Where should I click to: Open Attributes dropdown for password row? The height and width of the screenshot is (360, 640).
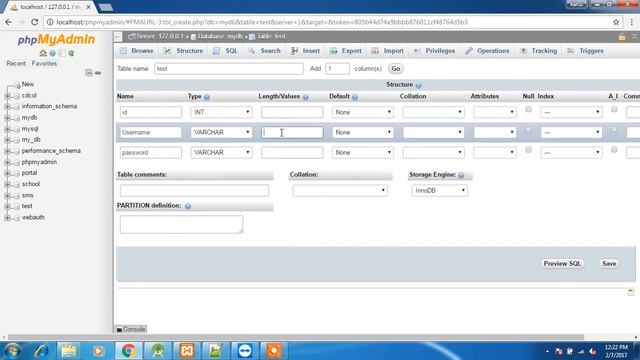pos(495,152)
